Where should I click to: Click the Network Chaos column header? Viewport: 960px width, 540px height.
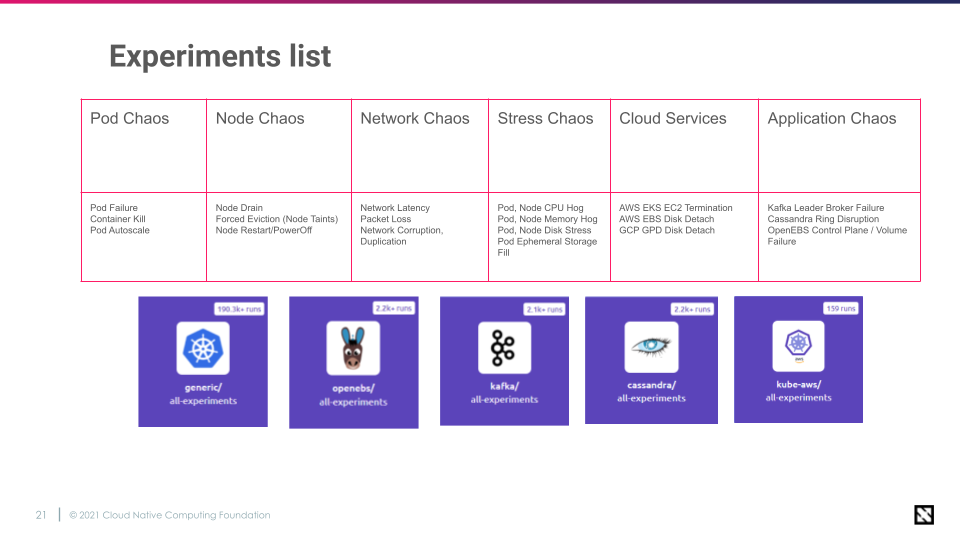pos(414,118)
